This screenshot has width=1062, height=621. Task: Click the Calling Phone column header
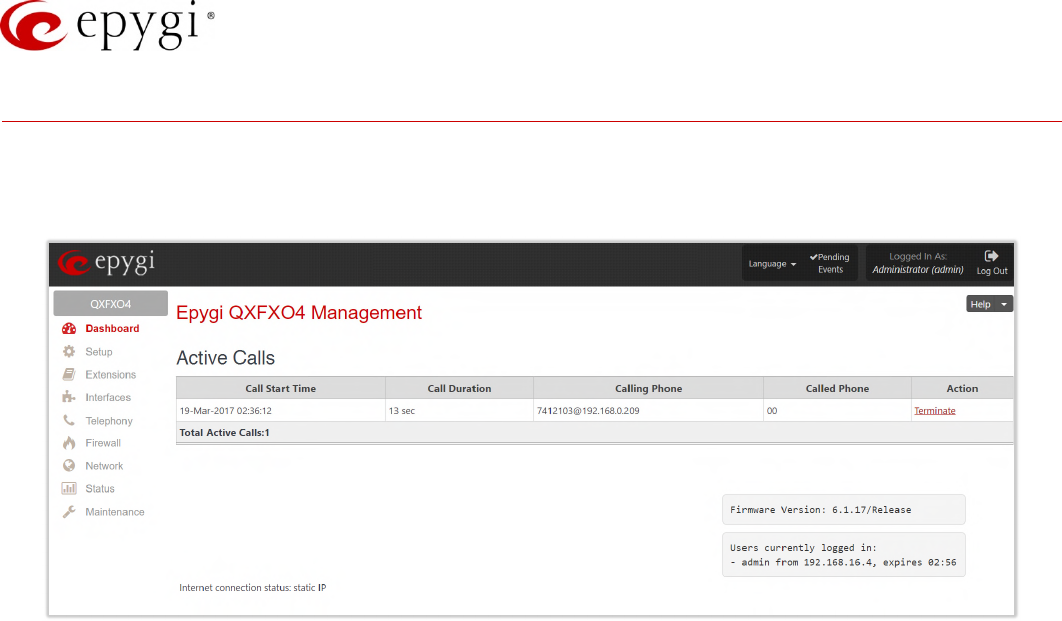[x=648, y=389]
